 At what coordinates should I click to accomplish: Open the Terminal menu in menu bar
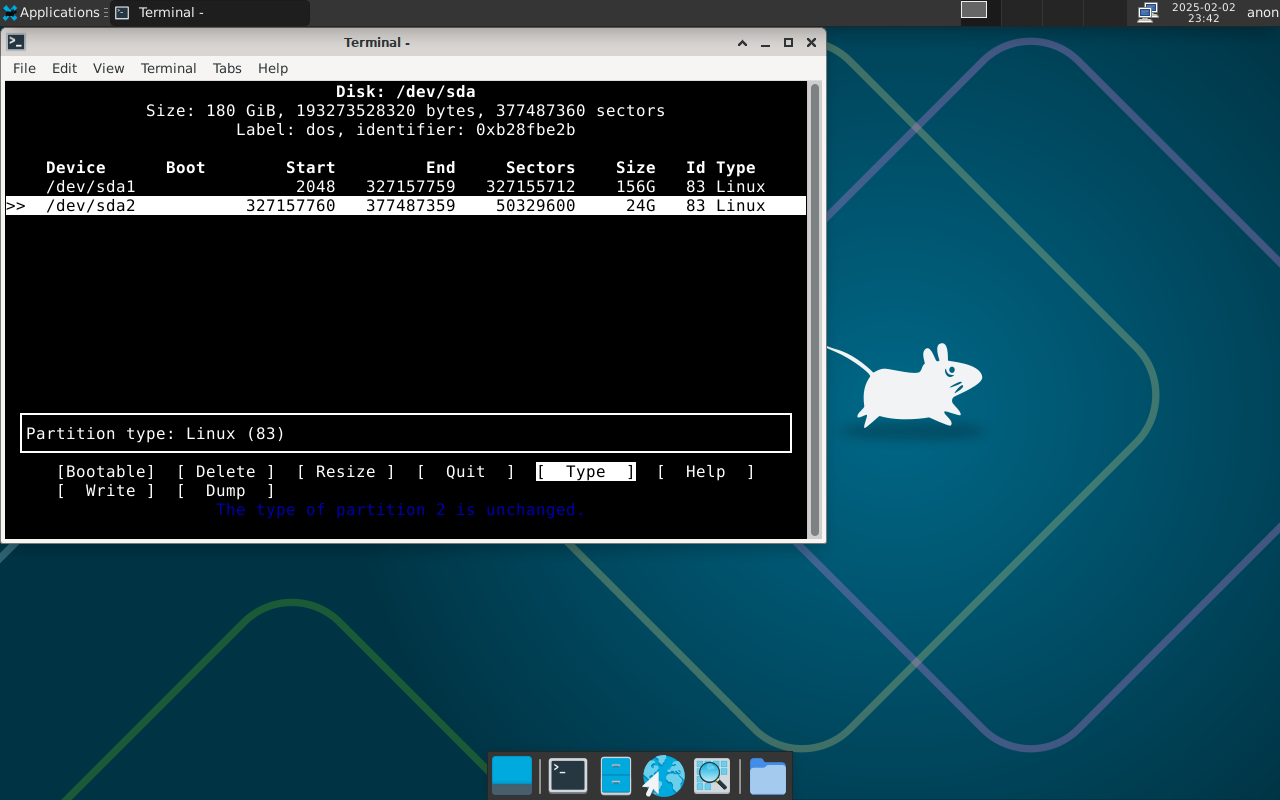(x=168, y=68)
